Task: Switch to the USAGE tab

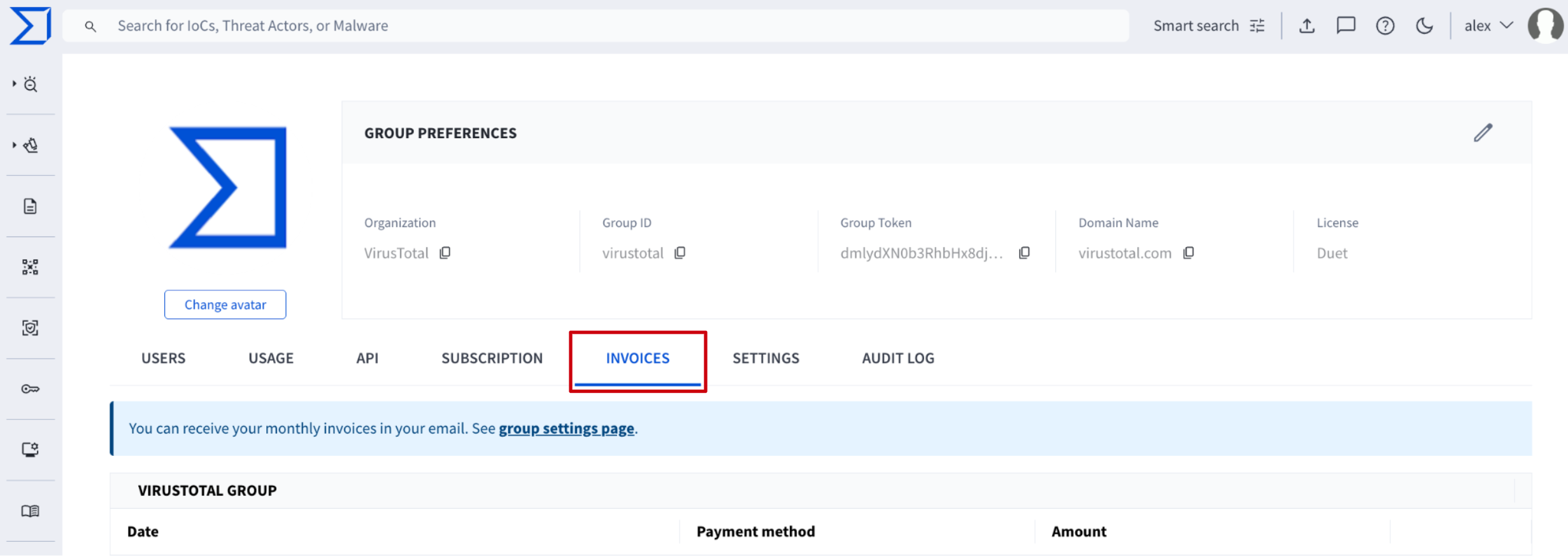Action: pyautogui.click(x=271, y=358)
